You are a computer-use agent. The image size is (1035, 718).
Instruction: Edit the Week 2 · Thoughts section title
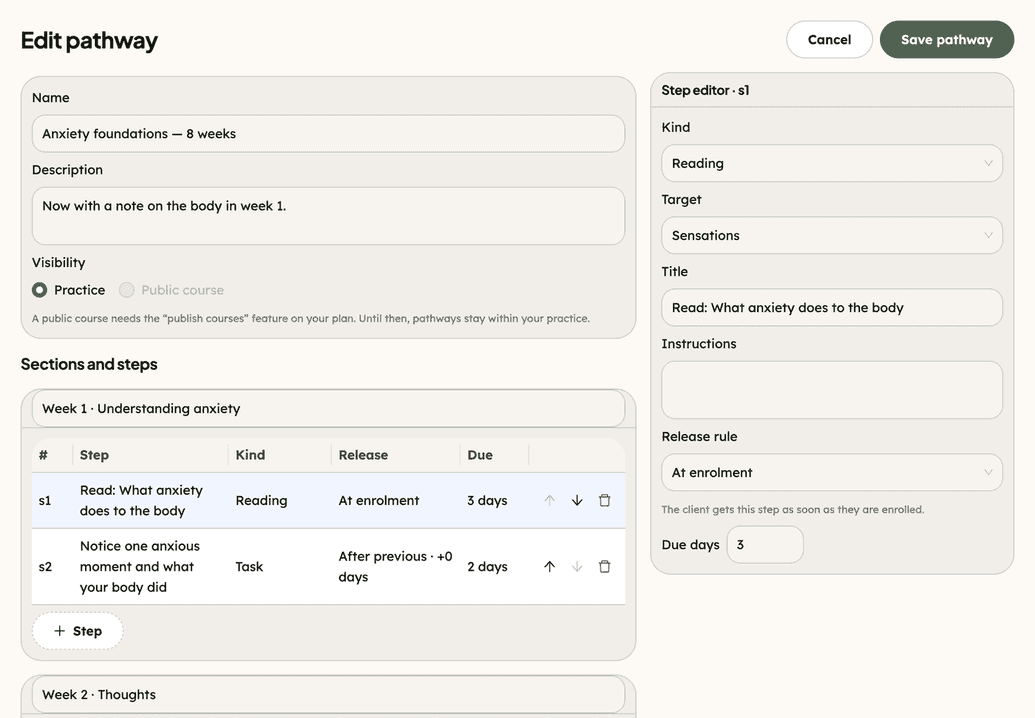pyautogui.click(x=328, y=694)
